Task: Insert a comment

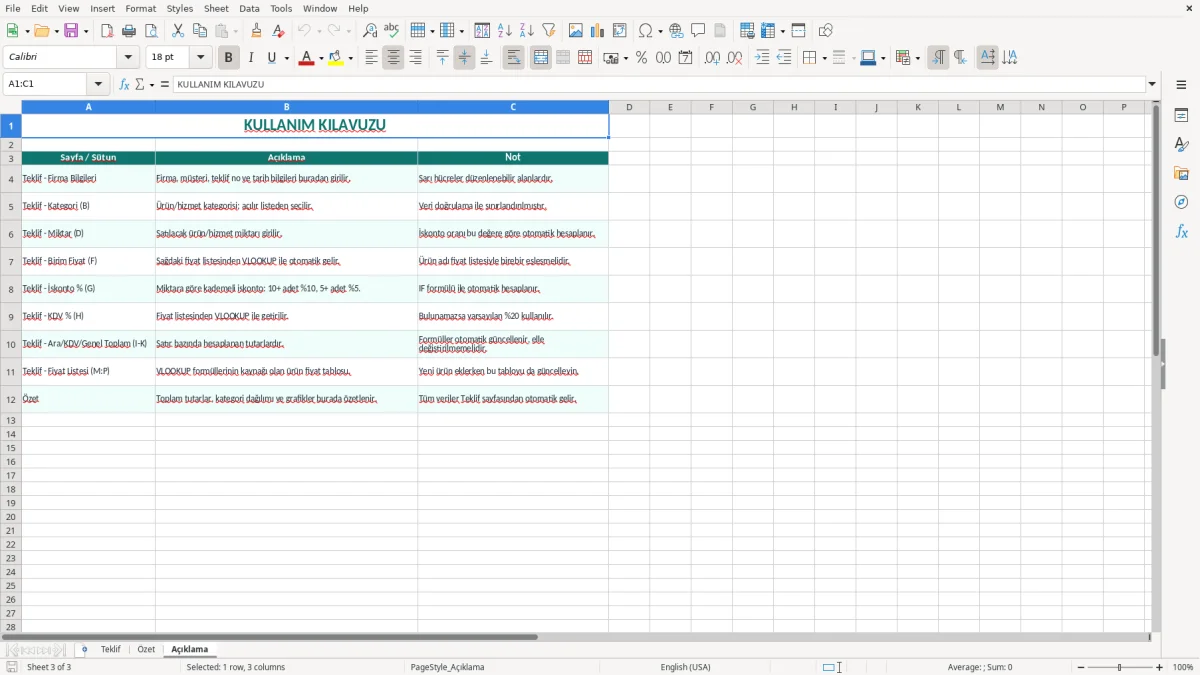Action: coord(699,31)
